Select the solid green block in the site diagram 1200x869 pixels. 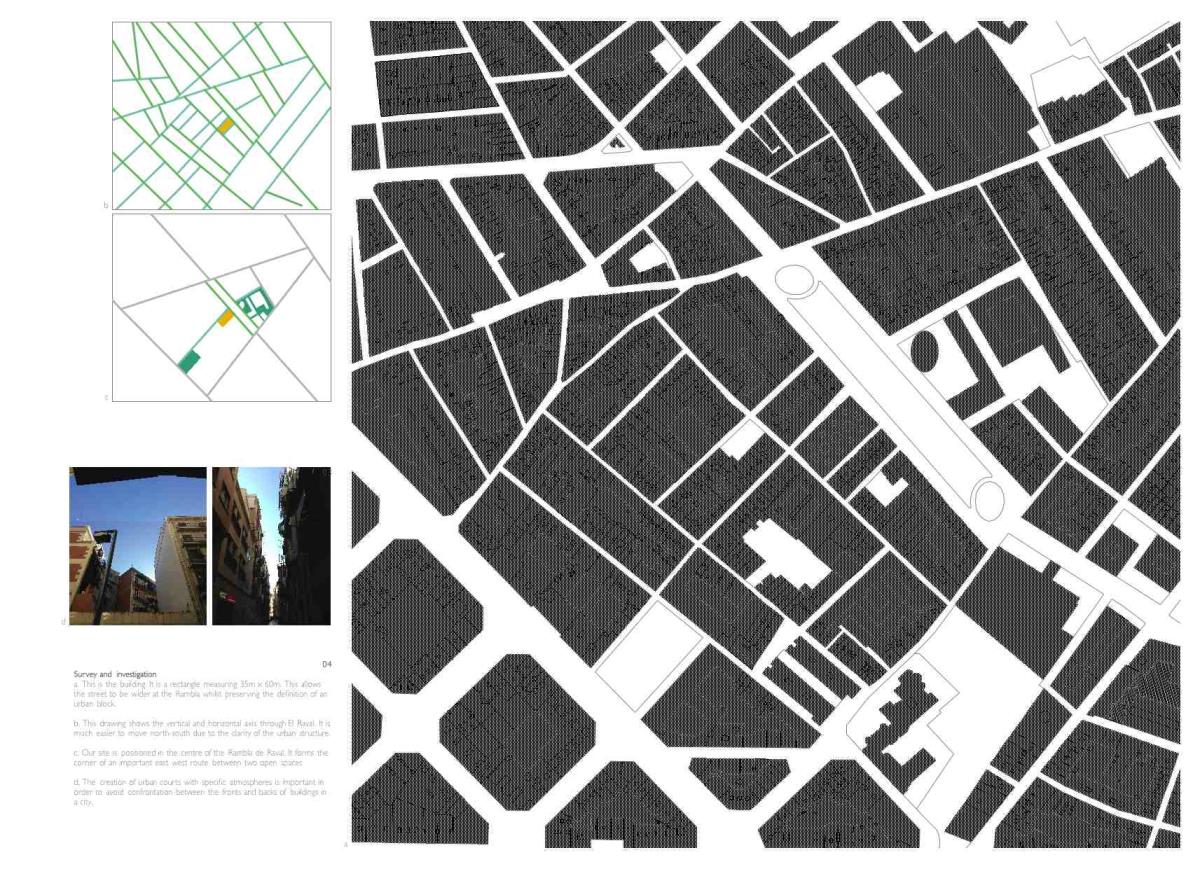(x=188, y=362)
